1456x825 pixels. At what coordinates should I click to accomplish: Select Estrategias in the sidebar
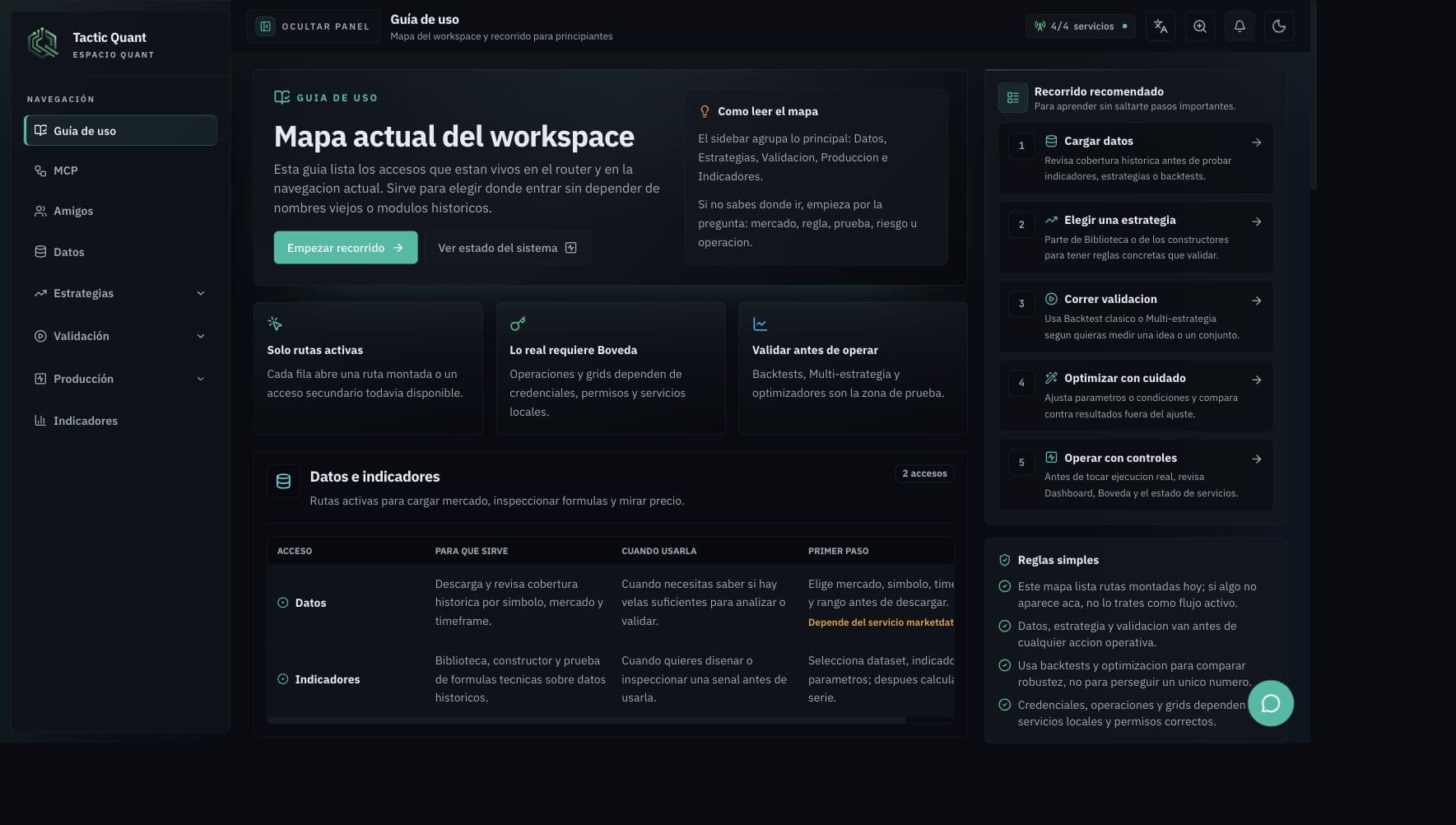tap(120, 293)
